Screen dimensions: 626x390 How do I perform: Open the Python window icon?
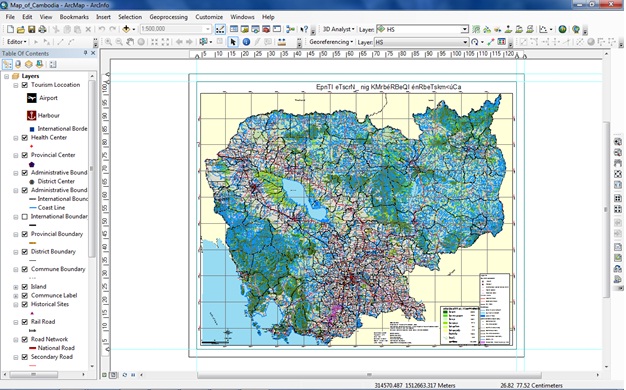click(x=277, y=29)
